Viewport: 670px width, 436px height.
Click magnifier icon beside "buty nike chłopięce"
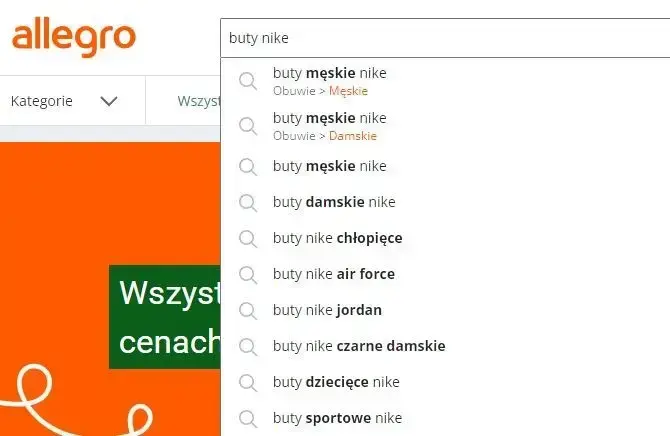247,238
